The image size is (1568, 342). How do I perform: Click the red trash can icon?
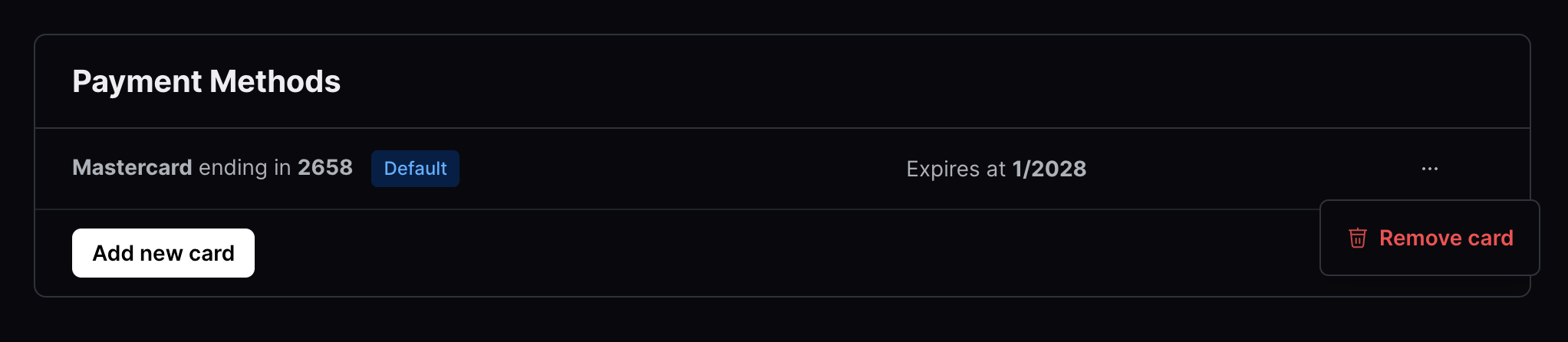[x=1357, y=238]
